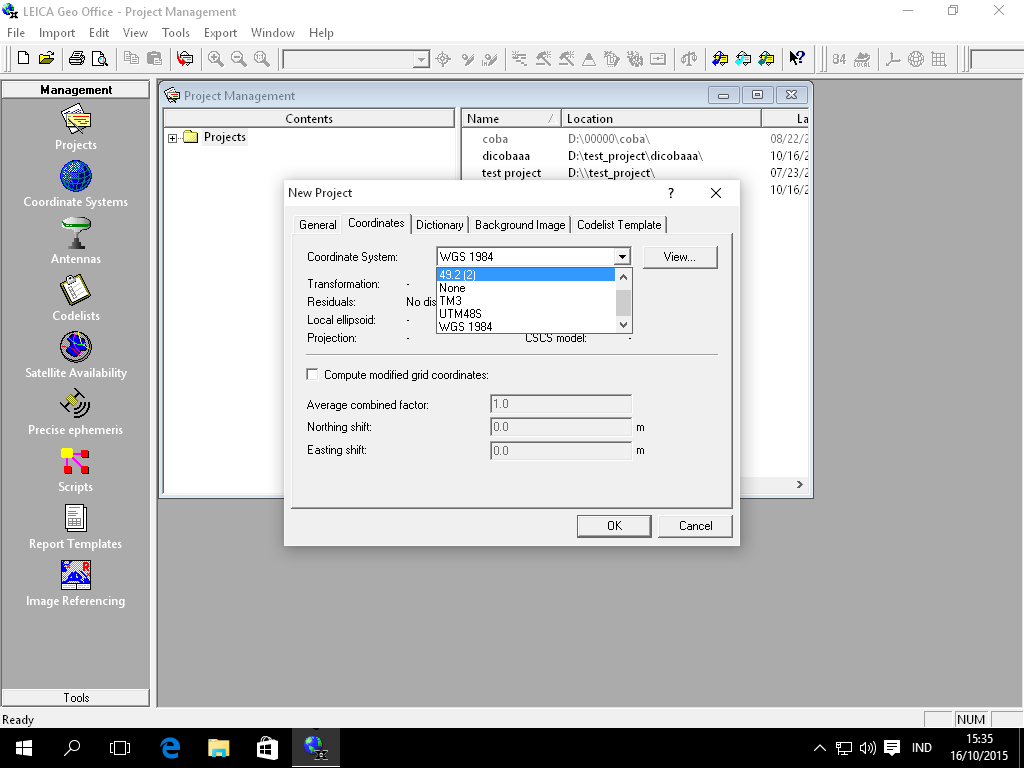Open Scripts in the Management panel
Image resolution: width=1024 pixels, height=768 pixels.
[76, 470]
